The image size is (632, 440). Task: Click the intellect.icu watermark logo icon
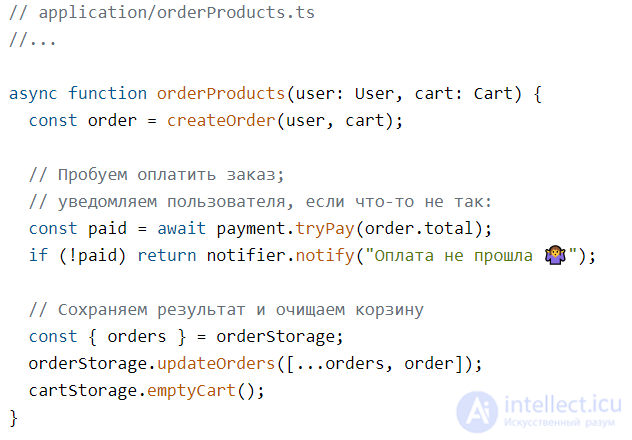coord(477,413)
